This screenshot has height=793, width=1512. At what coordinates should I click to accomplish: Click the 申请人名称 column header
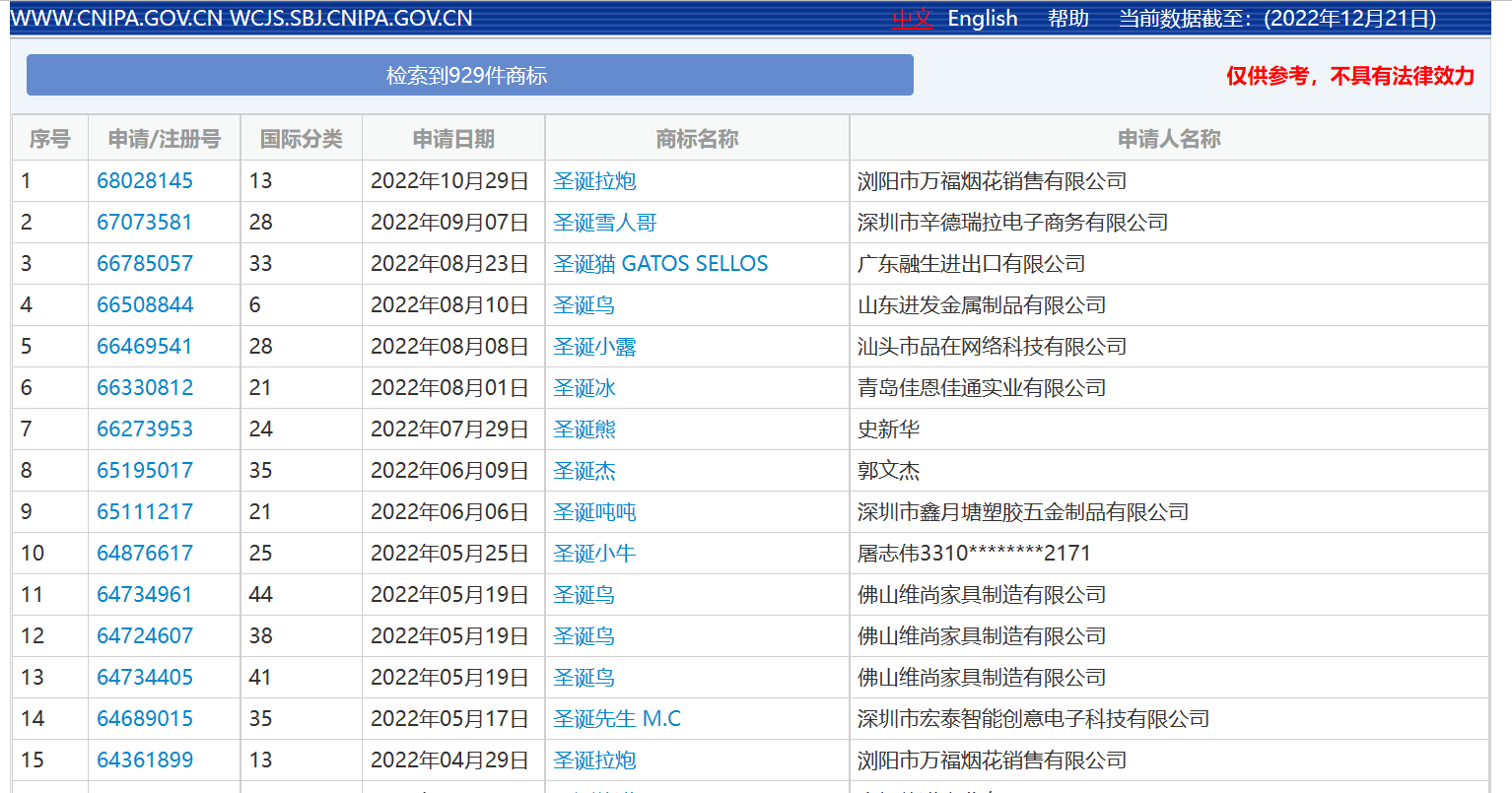pyautogui.click(x=1169, y=139)
